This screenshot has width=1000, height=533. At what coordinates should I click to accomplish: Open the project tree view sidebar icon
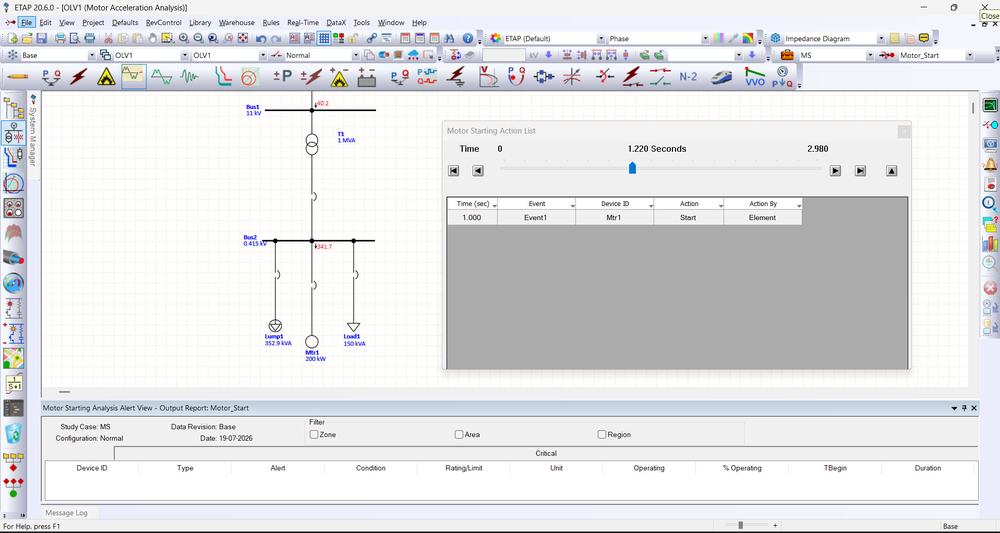13,107
